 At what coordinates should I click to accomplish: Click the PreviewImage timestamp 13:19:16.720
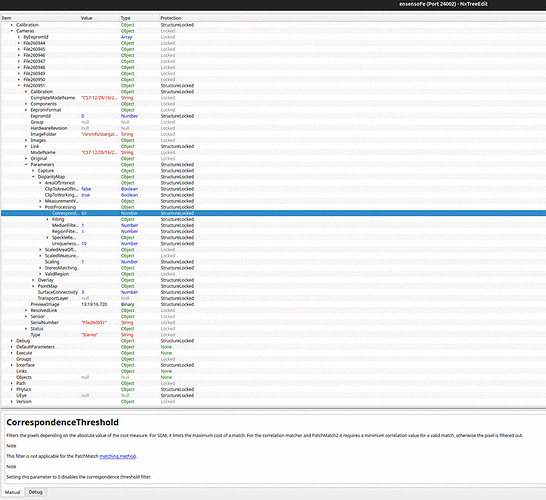pyautogui.click(x=94, y=304)
